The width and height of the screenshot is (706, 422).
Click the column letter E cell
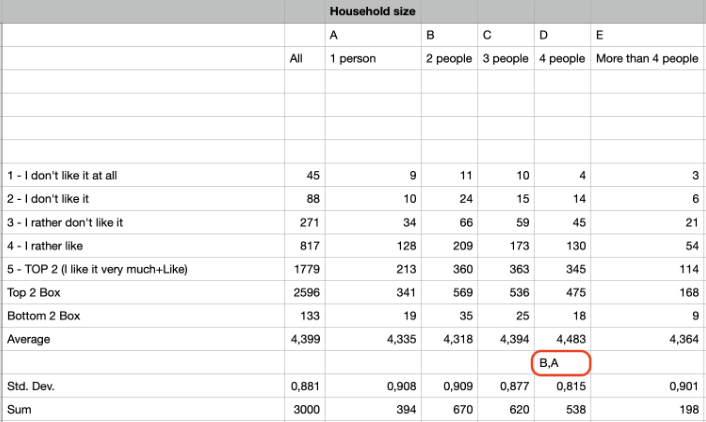(x=648, y=35)
